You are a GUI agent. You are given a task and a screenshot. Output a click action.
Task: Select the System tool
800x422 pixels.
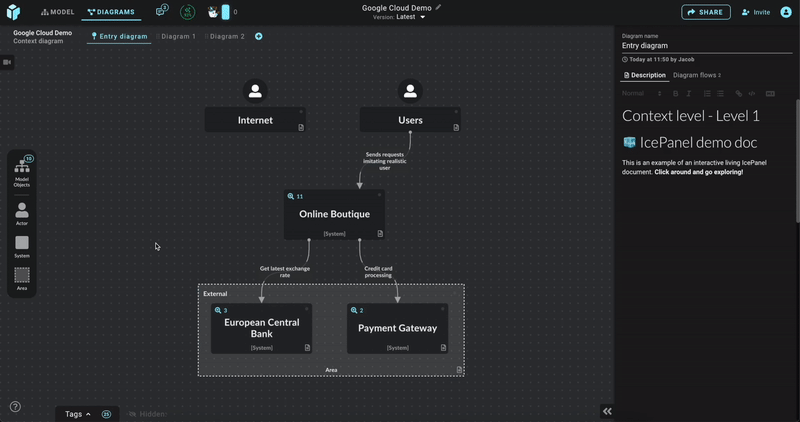21,246
